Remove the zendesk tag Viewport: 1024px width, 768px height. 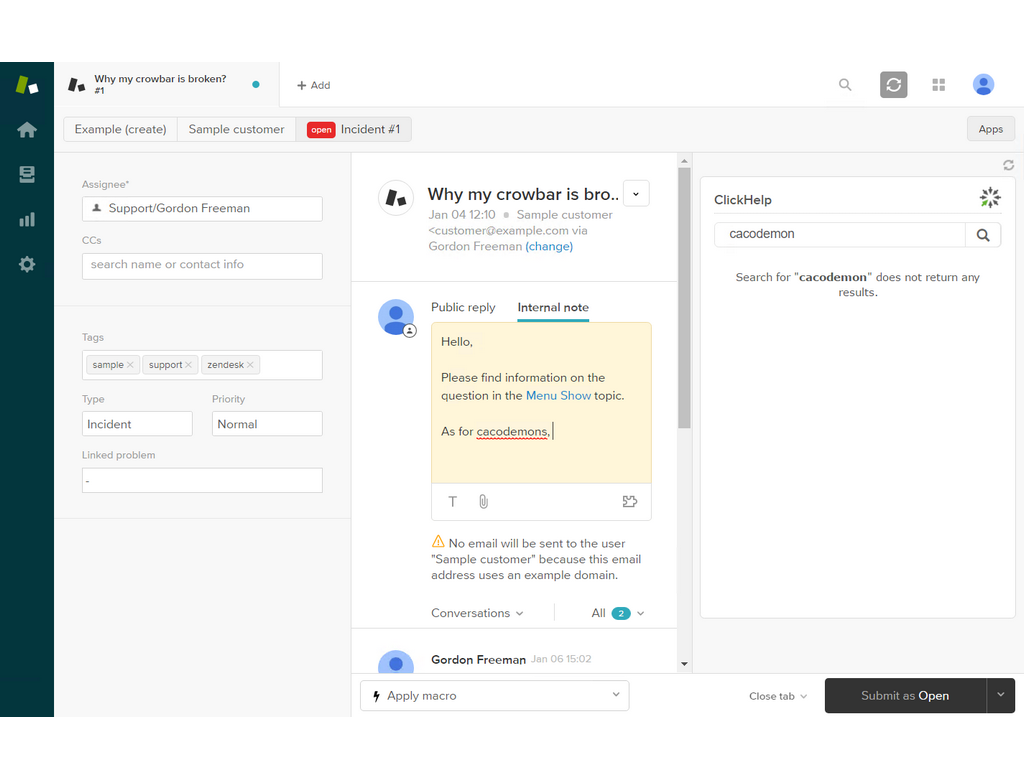click(x=250, y=364)
